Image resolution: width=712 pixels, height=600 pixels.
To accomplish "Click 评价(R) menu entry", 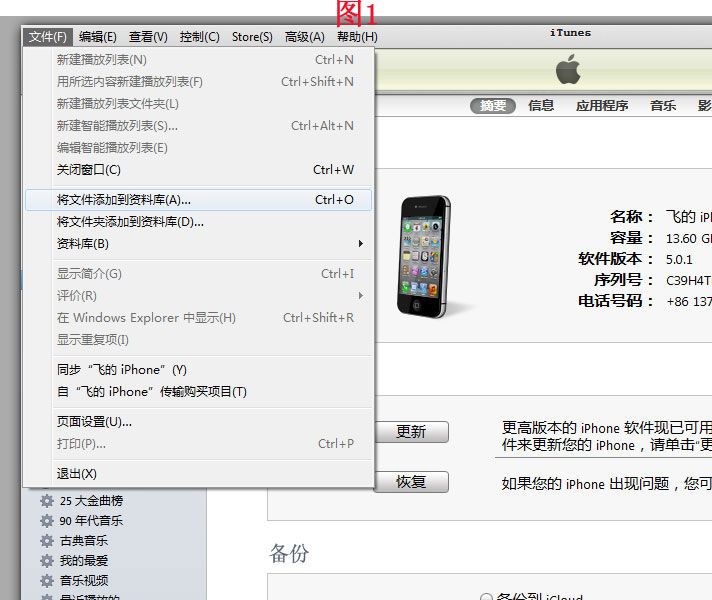I will pos(199,296).
